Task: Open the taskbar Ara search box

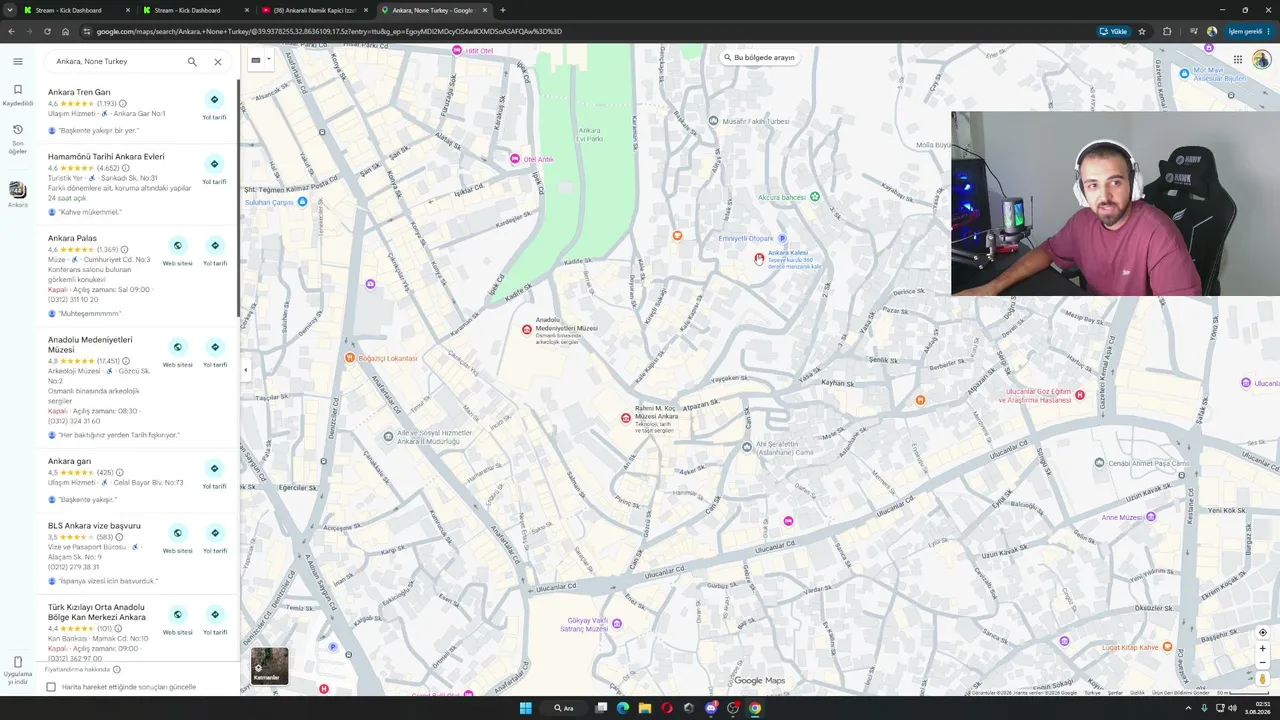Action: pos(564,708)
